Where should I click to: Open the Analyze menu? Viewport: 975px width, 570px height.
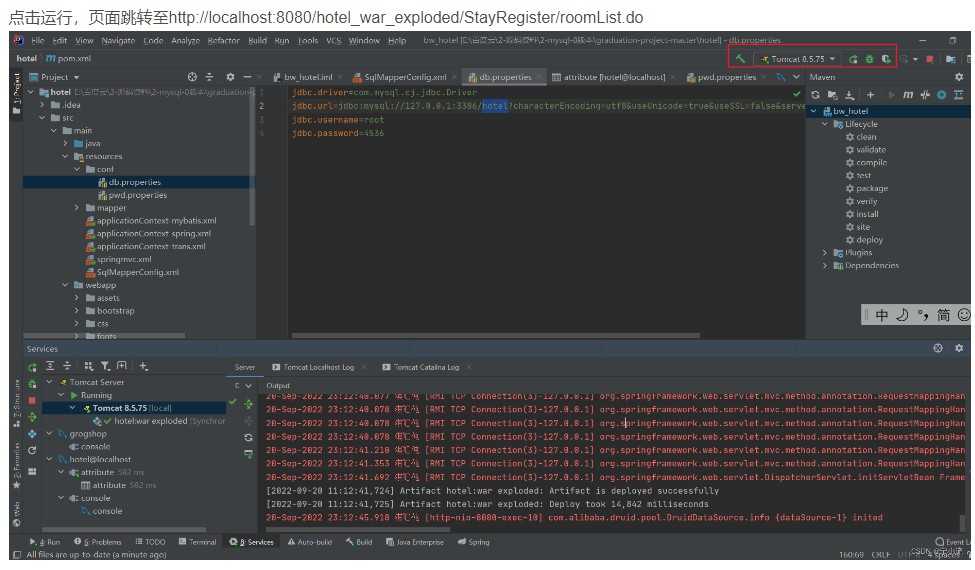[185, 41]
